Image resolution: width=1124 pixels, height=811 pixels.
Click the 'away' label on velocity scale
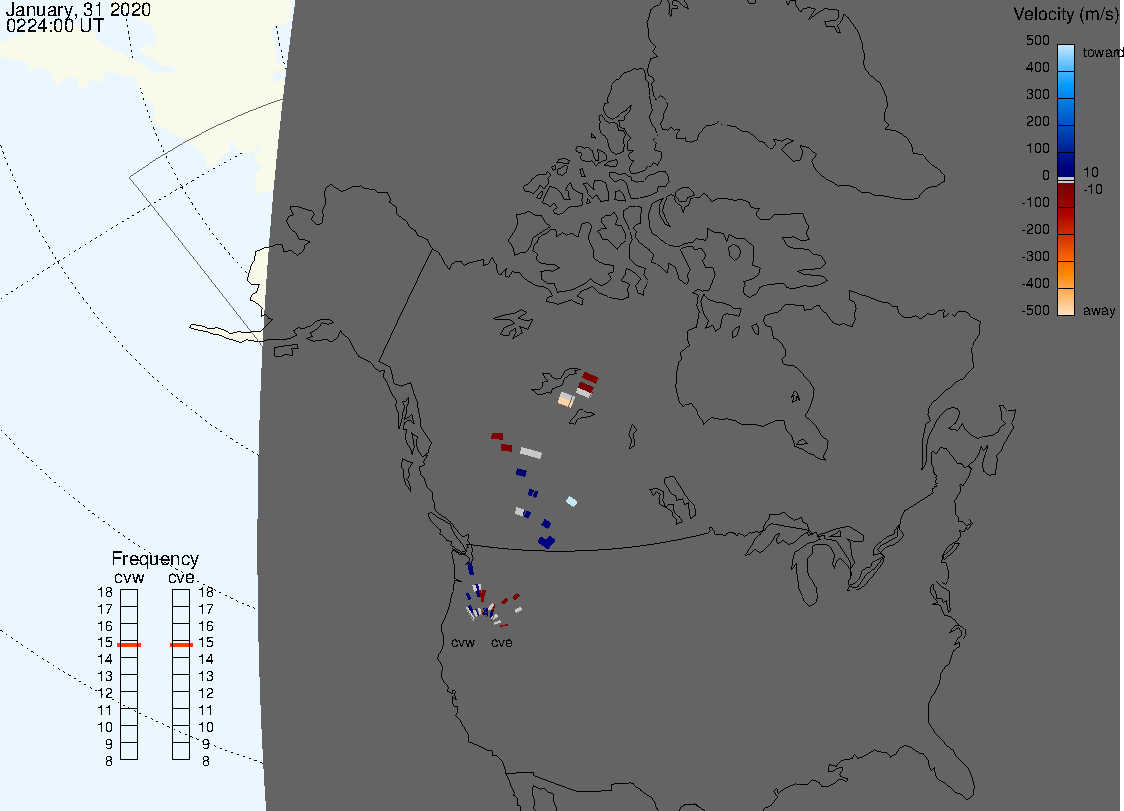pyautogui.click(x=1099, y=310)
